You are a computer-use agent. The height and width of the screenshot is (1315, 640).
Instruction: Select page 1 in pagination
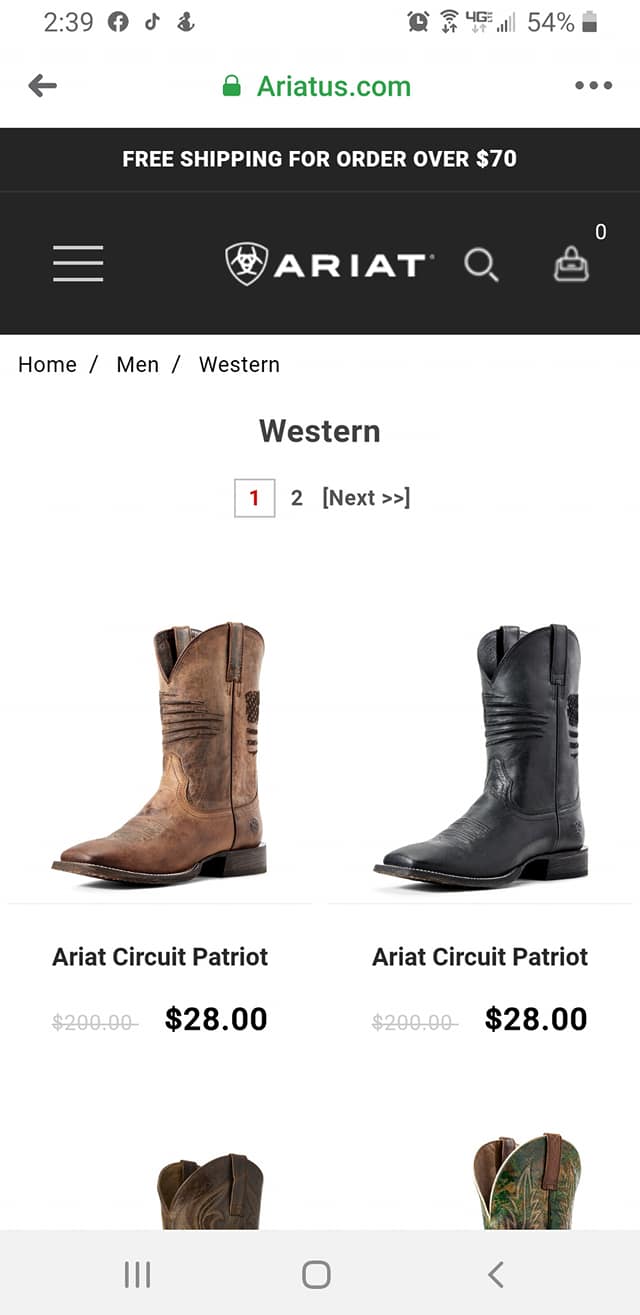pos(254,497)
